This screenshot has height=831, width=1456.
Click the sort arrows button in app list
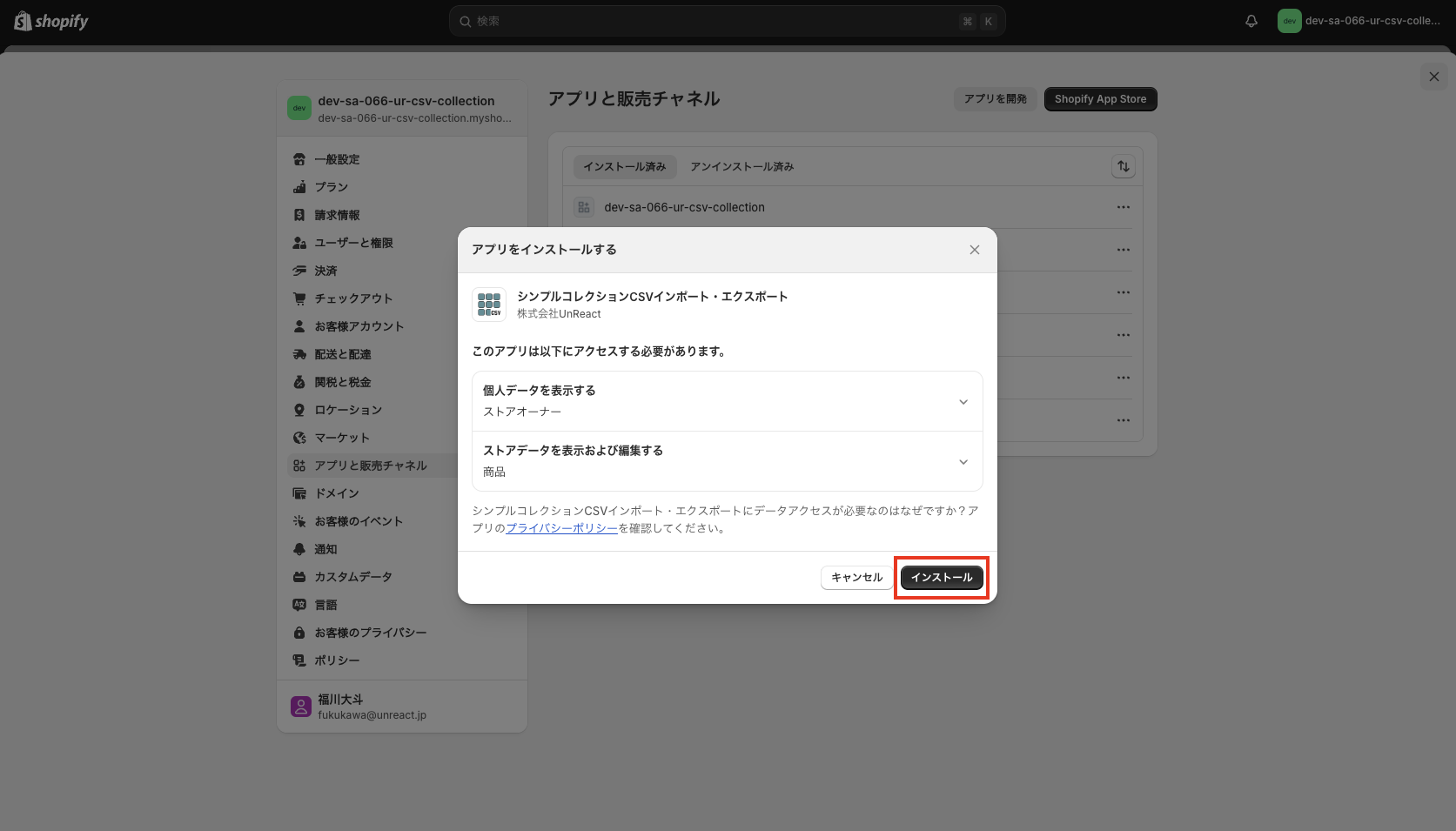click(1124, 166)
